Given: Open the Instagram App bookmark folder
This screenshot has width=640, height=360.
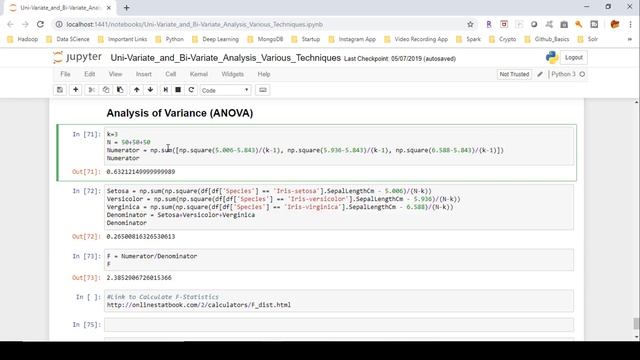Looking at the screenshot, I should pos(352,39).
